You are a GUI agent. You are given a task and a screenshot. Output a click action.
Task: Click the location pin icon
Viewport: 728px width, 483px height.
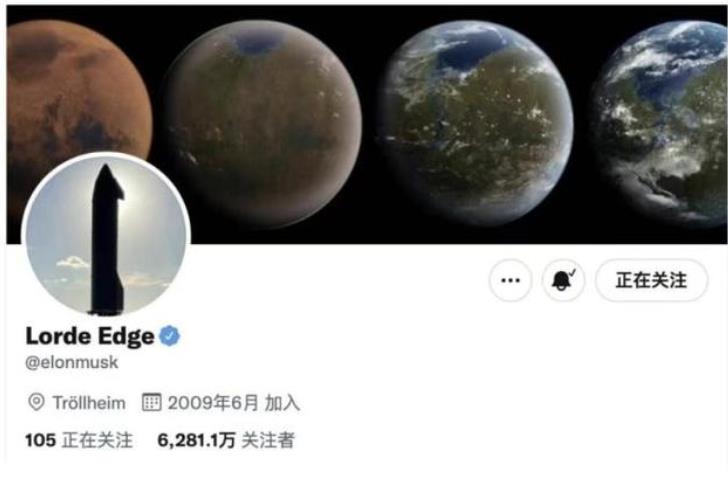pyautogui.click(x=36, y=402)
